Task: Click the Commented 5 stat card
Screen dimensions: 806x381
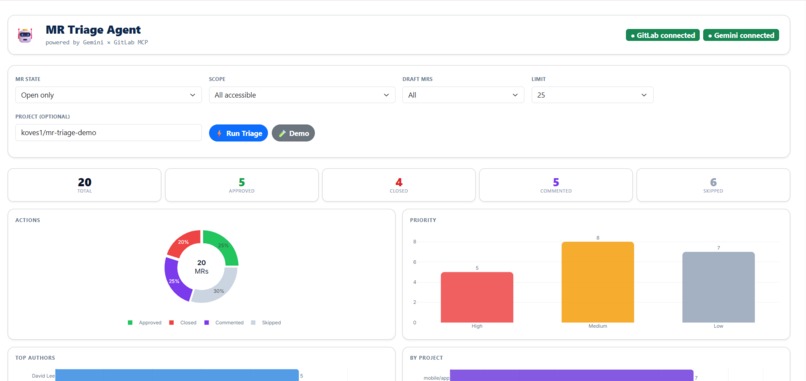Action: [x=556, y=185]
